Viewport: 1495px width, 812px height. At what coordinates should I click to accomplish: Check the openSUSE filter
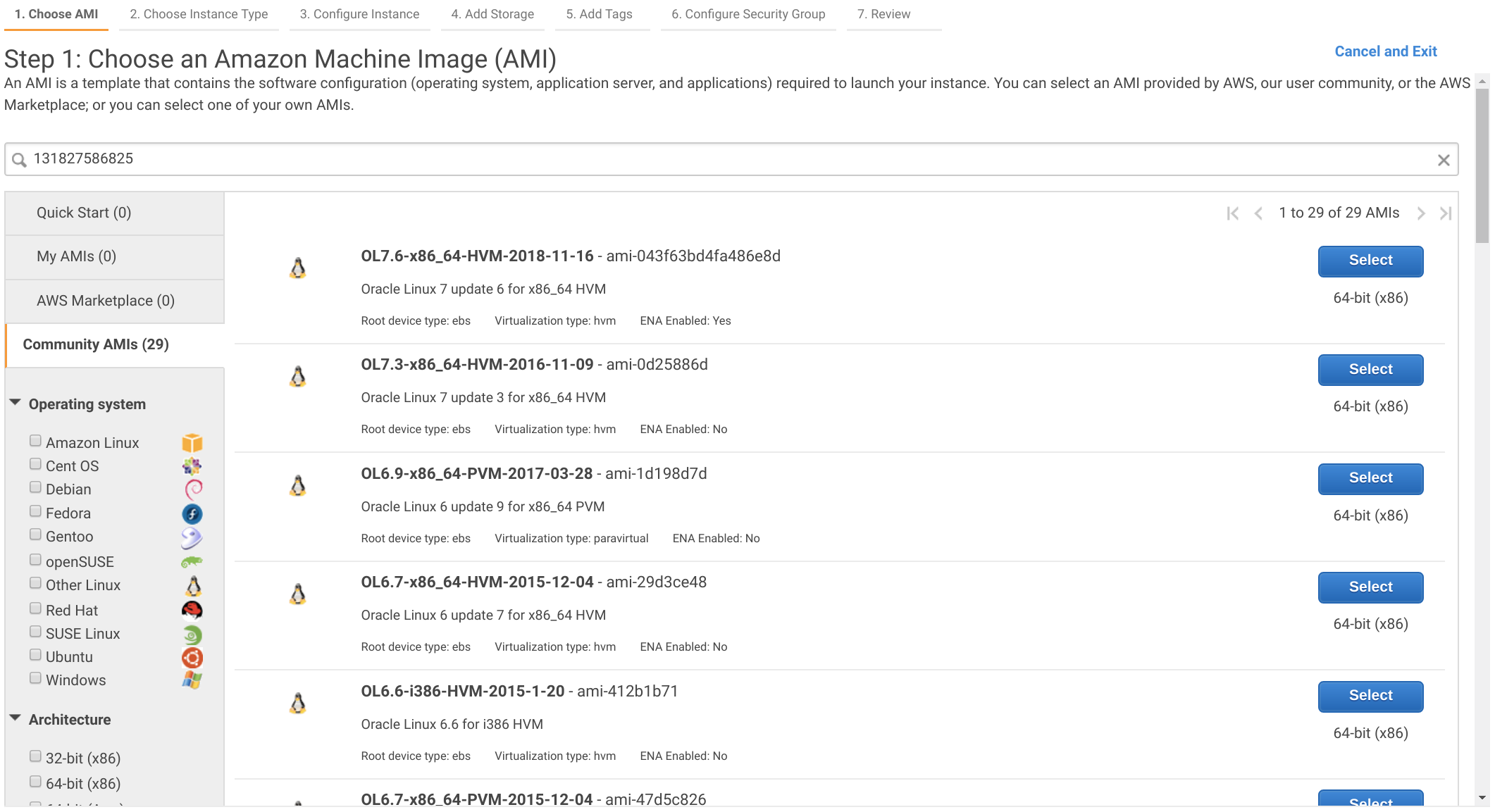[x=35, y=560]
